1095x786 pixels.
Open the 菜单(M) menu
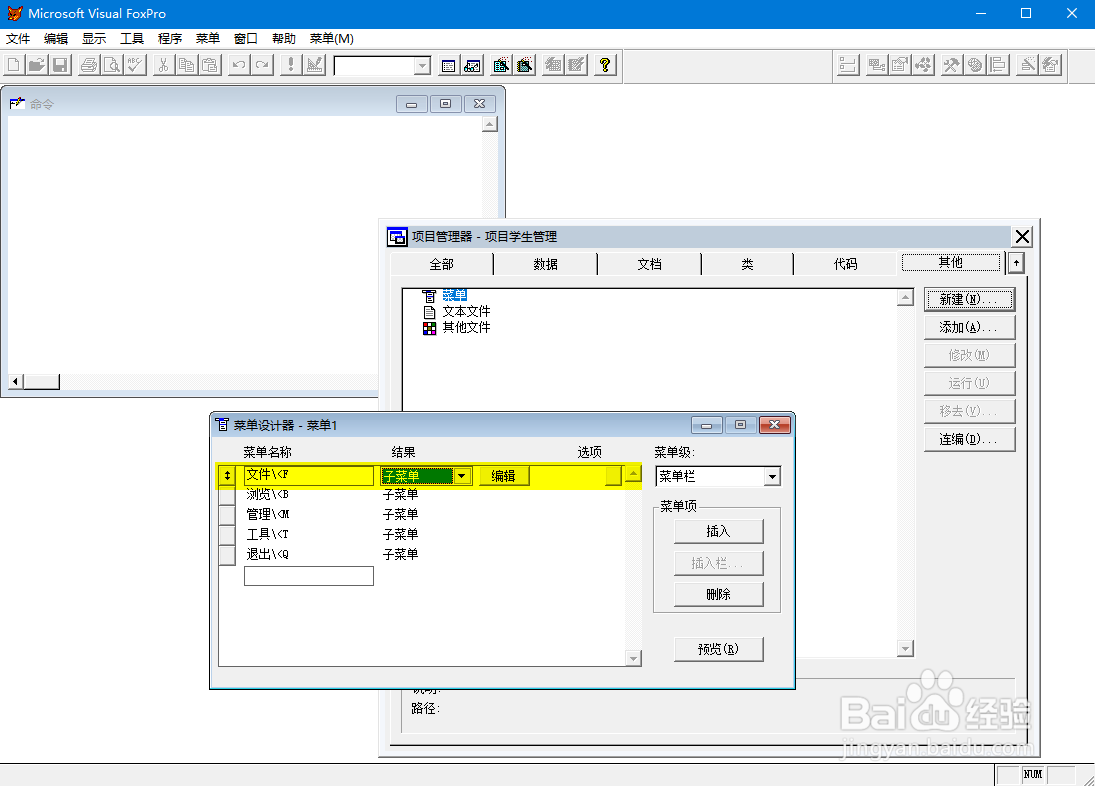pos(332,38)
